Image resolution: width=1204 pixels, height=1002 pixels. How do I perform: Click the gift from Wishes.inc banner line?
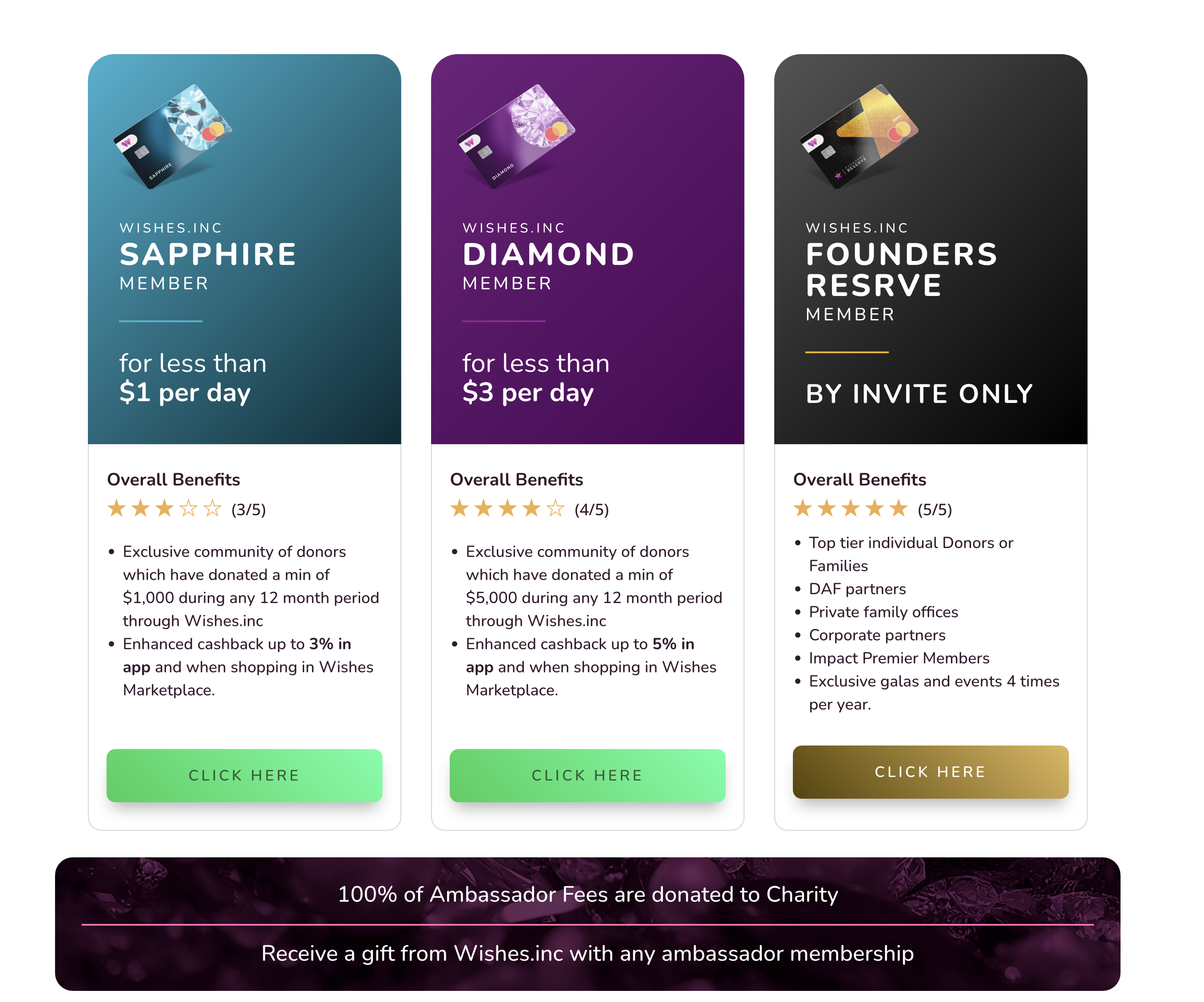(588, 953)
